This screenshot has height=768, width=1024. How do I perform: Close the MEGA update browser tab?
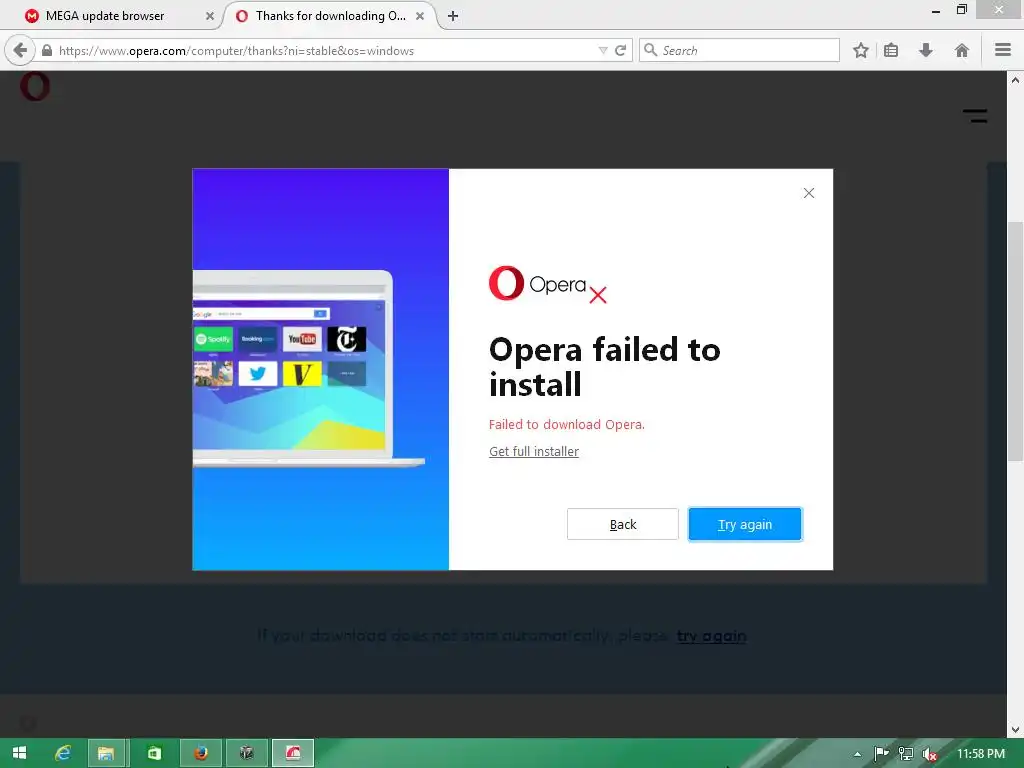pyautogui.click(x=210, y=16)
